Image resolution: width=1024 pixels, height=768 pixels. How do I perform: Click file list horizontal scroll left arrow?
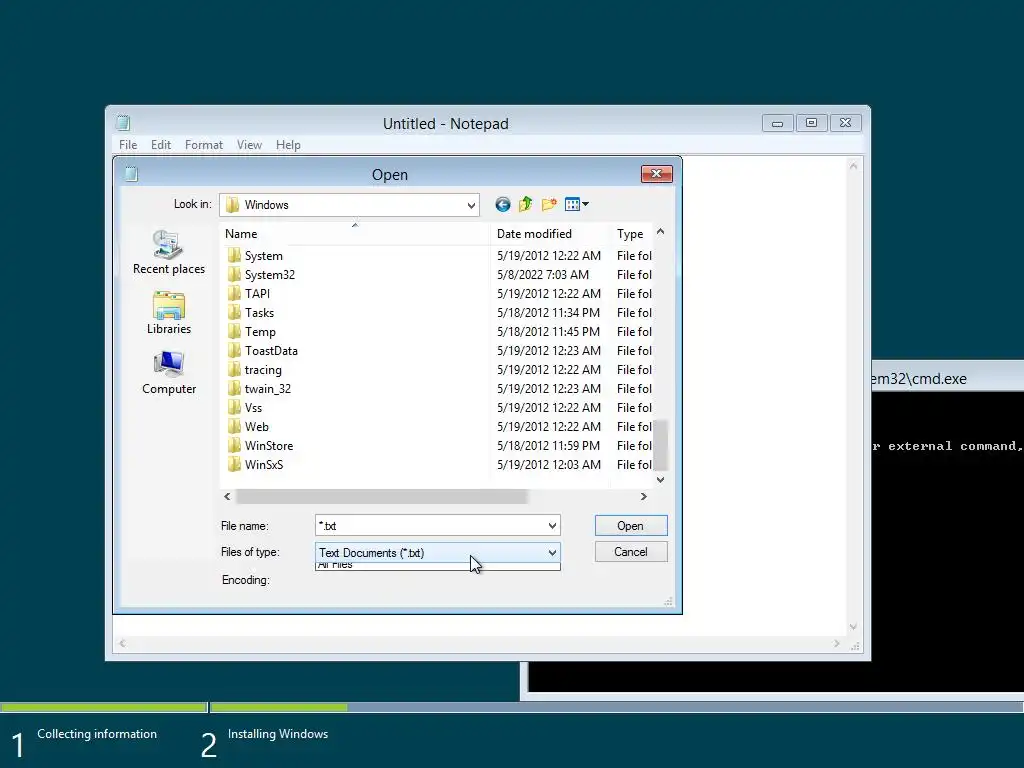(x=227, y=496)
